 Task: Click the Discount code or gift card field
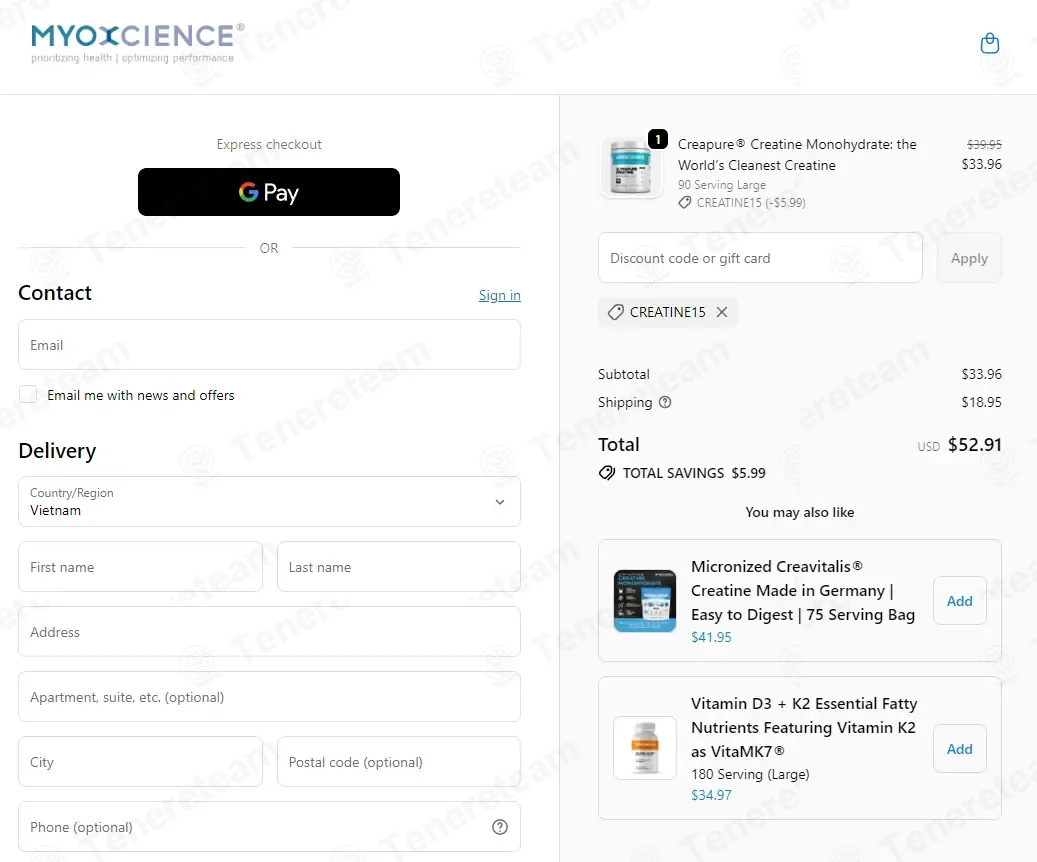[x=760, y=258]
